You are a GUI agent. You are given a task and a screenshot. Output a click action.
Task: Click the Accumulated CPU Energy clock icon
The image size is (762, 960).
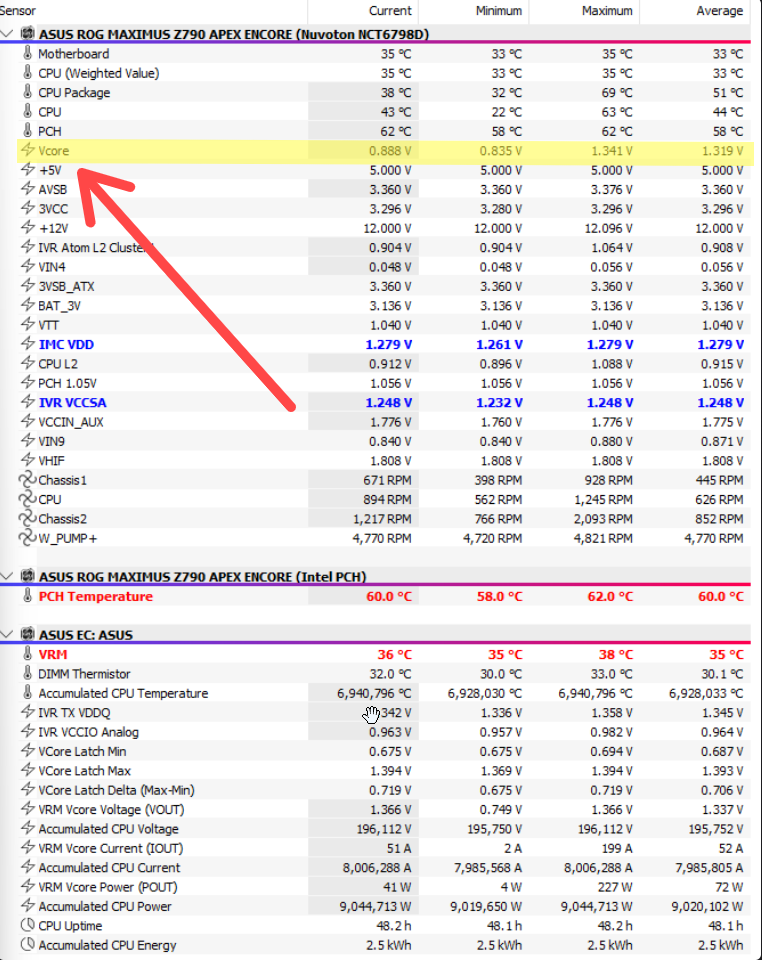tap(28, 945)
